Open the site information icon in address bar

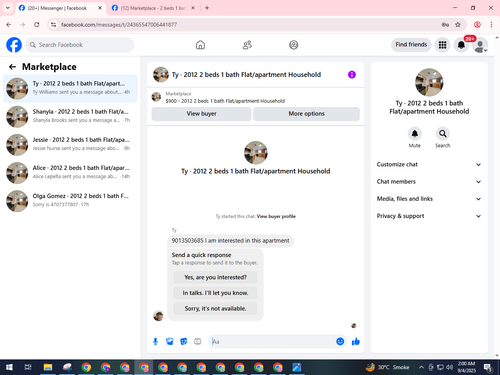pyautogui.click(x=54, y=25)
